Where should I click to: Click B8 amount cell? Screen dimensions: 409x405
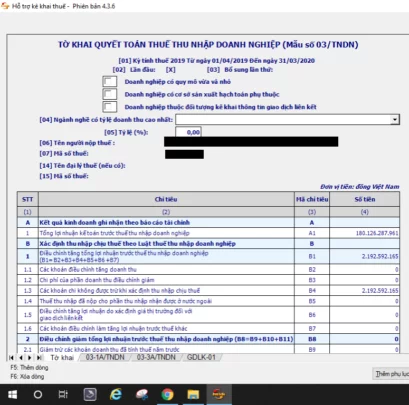pyautogui.click(x=364, y=339)
